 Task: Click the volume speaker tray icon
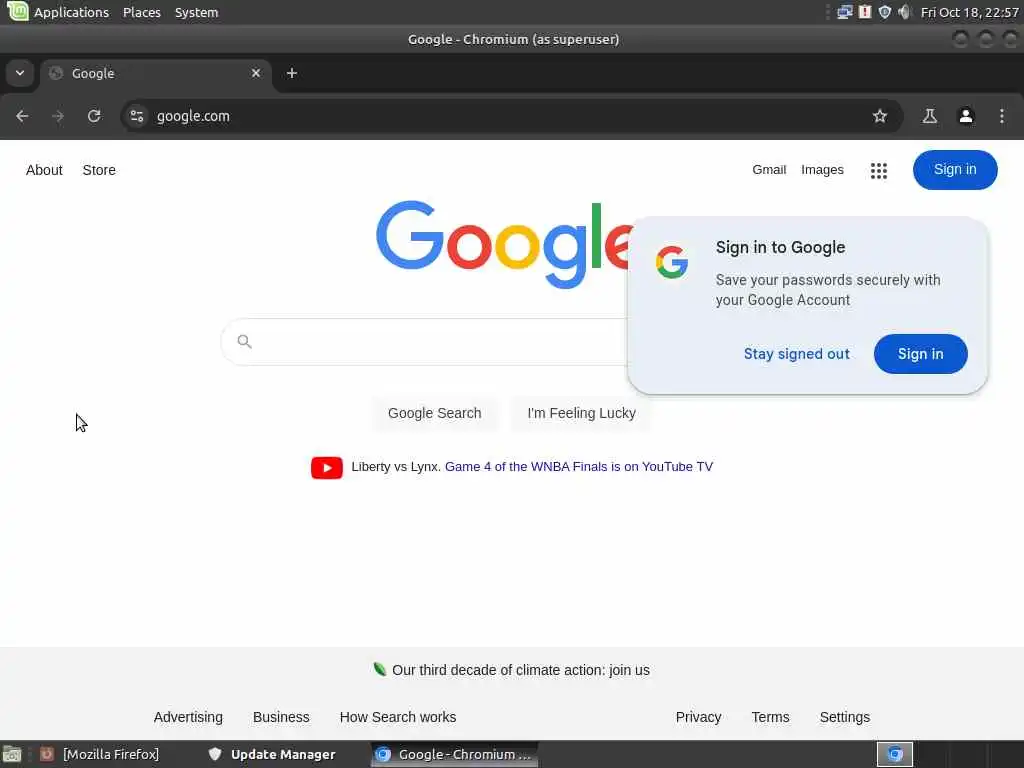904,12
